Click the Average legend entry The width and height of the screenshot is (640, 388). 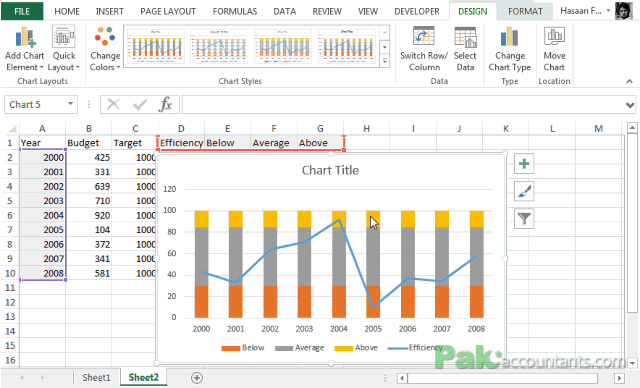(x=300, y=348)
